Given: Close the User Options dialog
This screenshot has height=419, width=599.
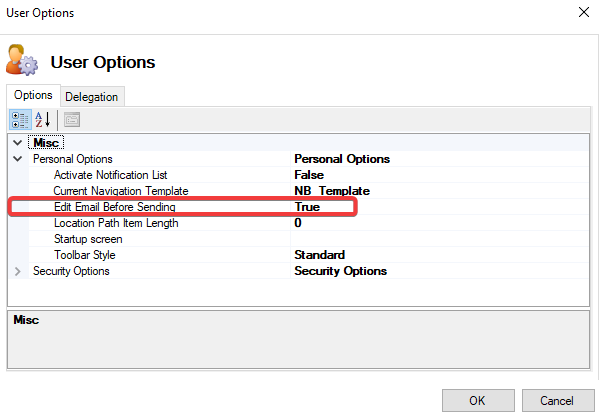Looking at the screenshot, I should (584, 12).
